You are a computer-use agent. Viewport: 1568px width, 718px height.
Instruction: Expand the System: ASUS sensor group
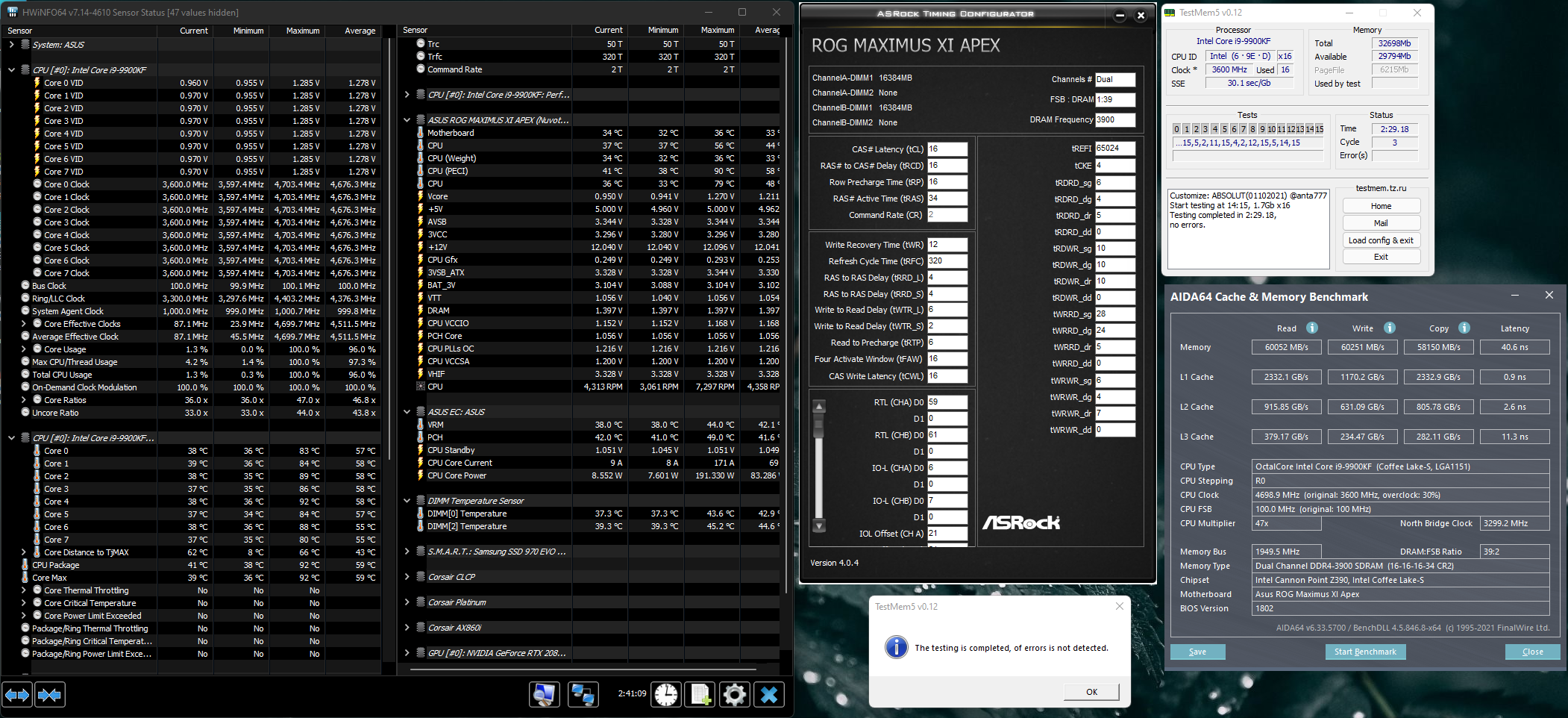[11, 45]
